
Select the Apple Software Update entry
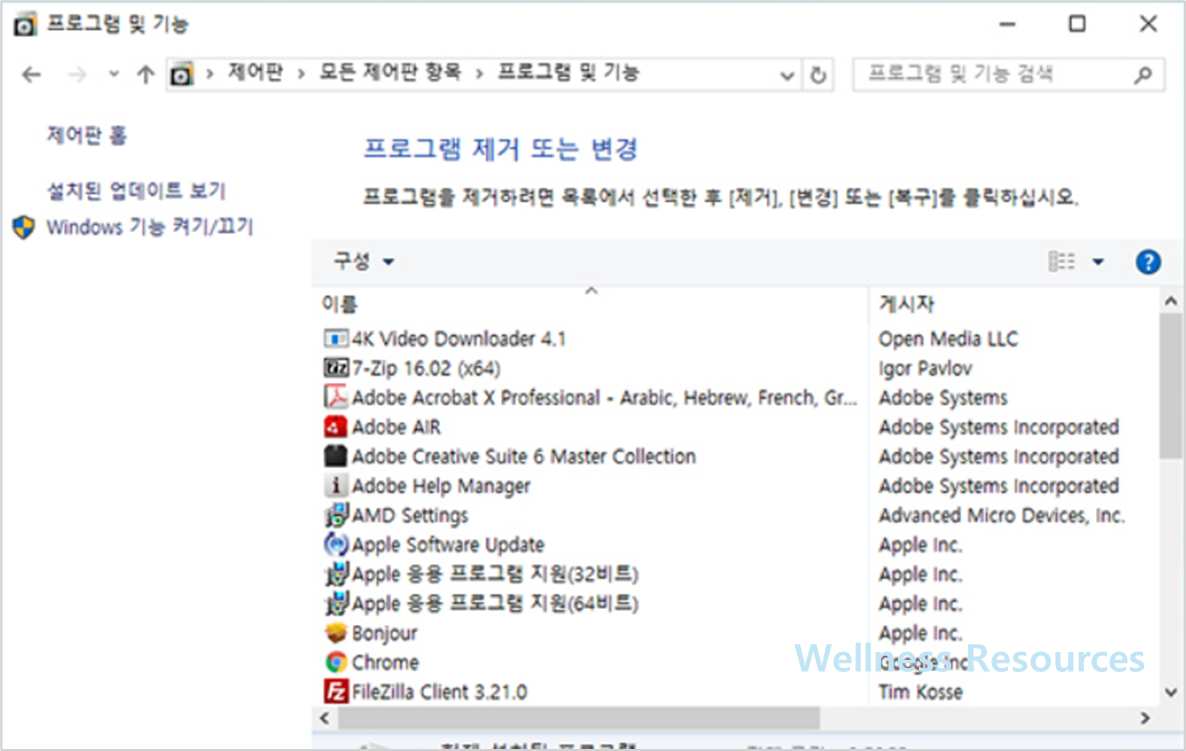(x=448, y=545)
